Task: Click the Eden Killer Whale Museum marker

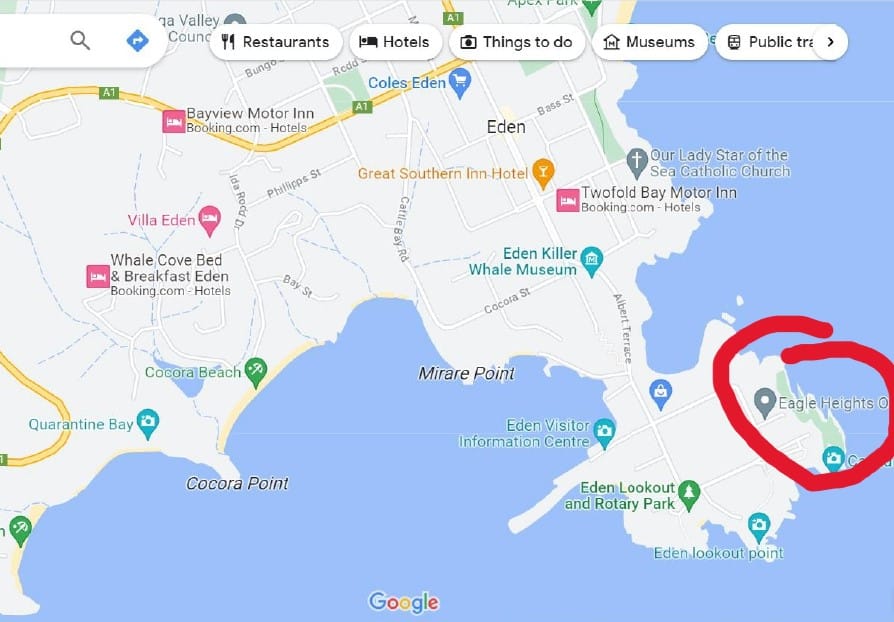Action: [x=591, y=262]
